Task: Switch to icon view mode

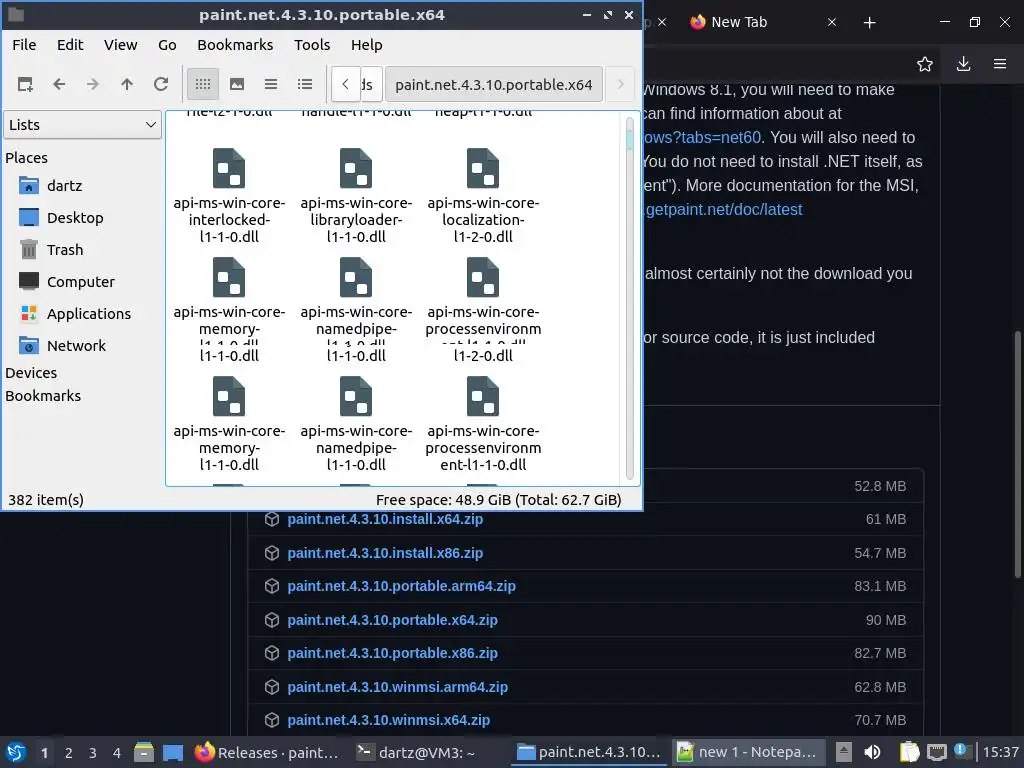Action: coord(203,84)
